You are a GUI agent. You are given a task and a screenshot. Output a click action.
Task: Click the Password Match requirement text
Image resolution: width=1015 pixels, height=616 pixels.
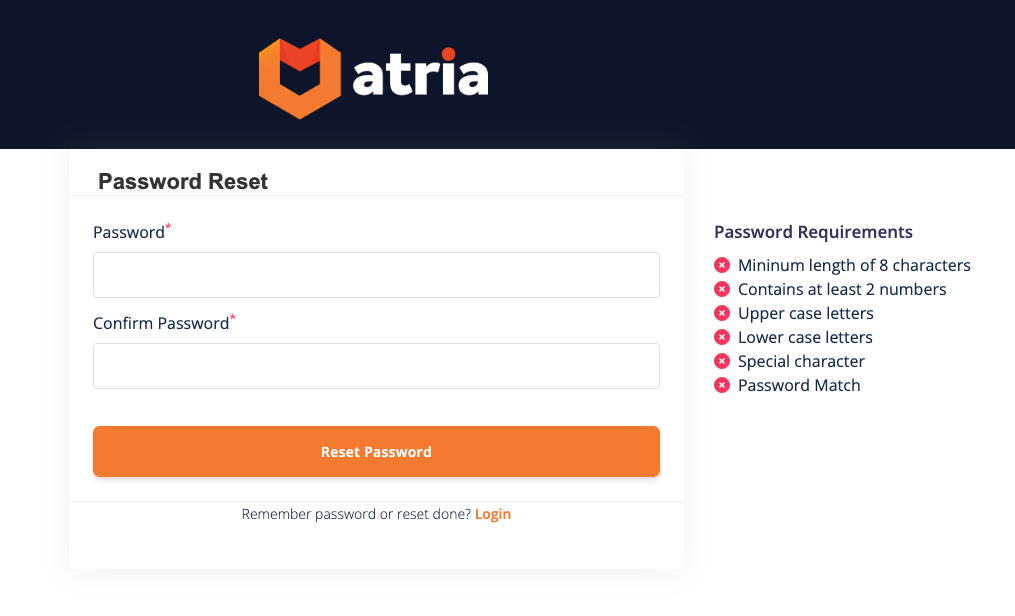click(799, 385)
